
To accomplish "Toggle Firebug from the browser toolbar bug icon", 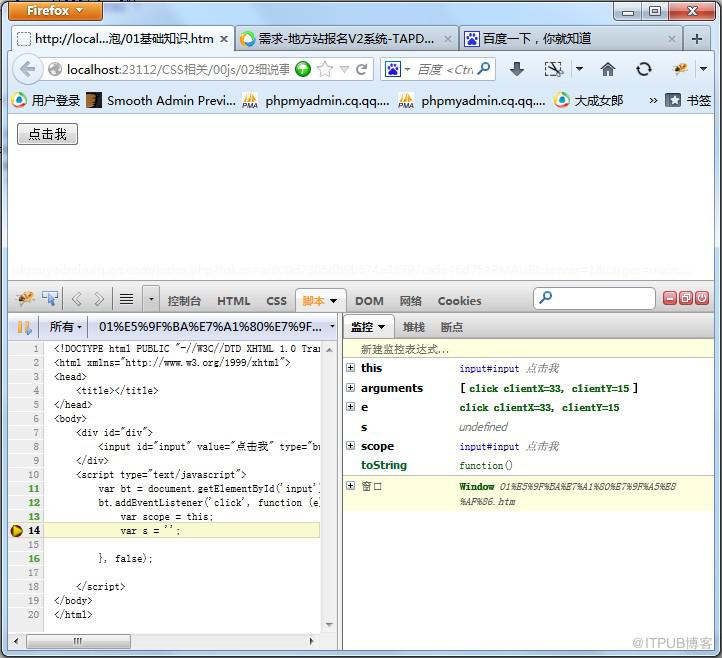I will (x=681, y=70).
